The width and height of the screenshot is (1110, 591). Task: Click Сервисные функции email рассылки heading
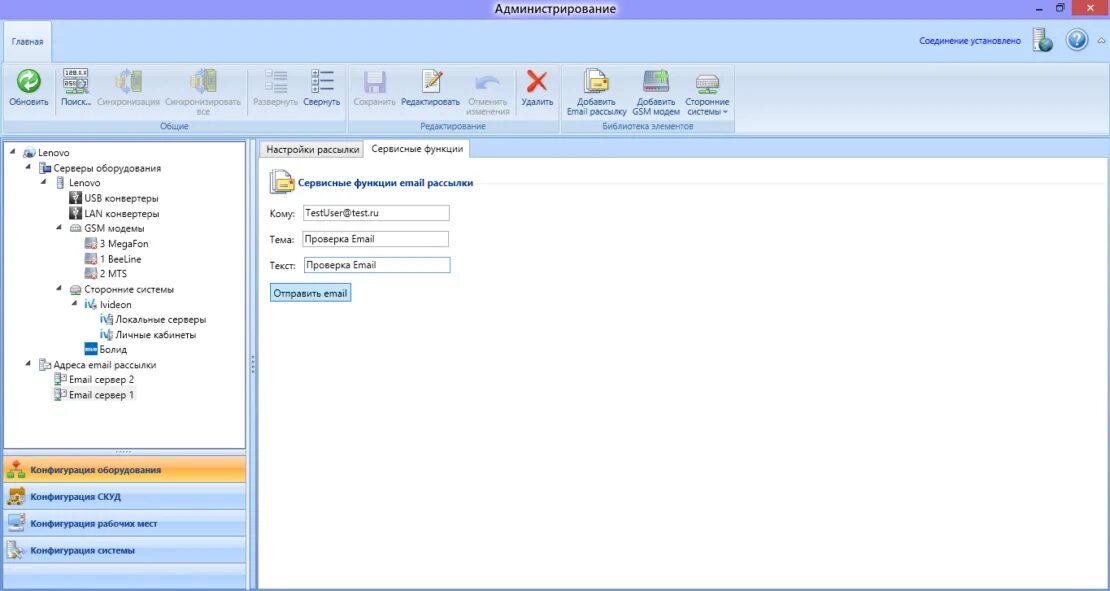click(385, 183)
